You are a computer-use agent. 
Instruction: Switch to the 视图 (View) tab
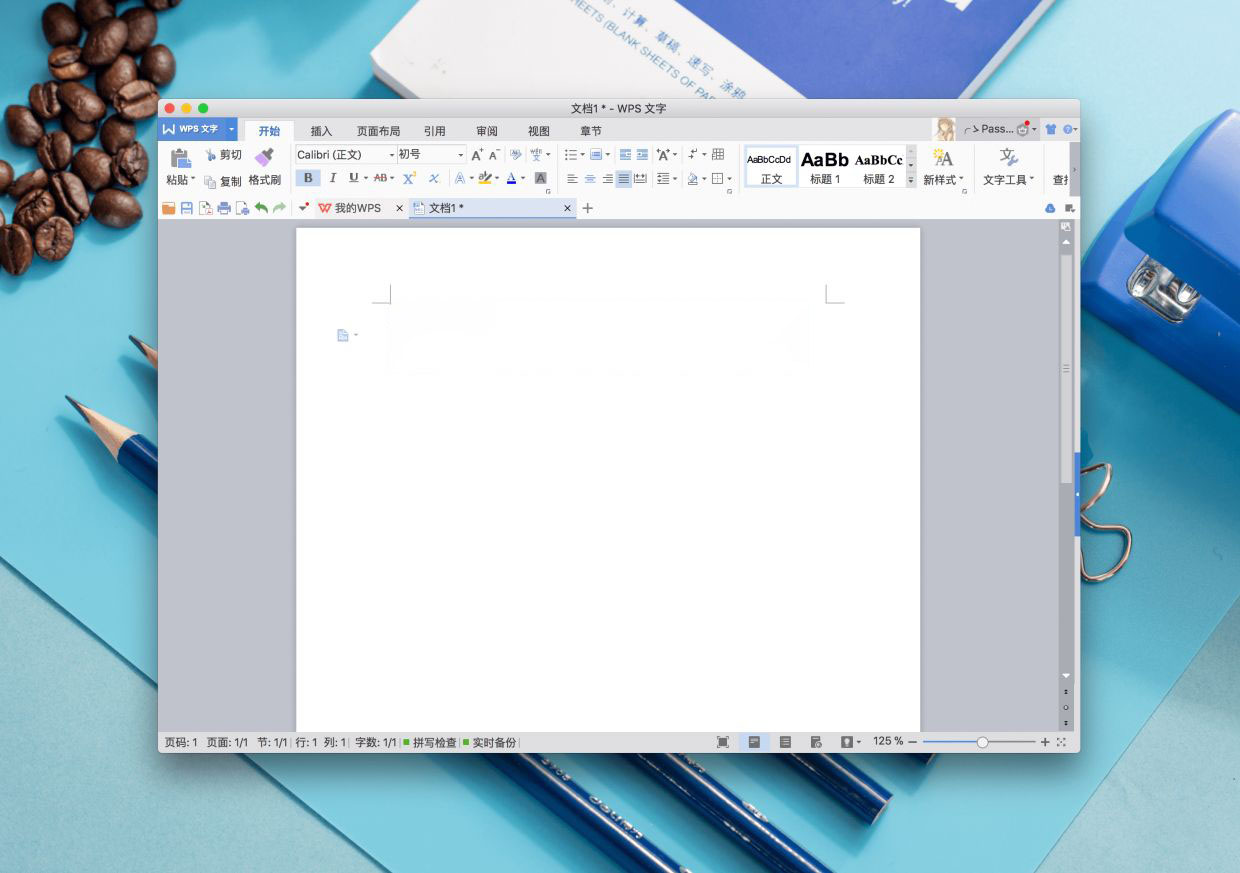[x=539, y=131]
